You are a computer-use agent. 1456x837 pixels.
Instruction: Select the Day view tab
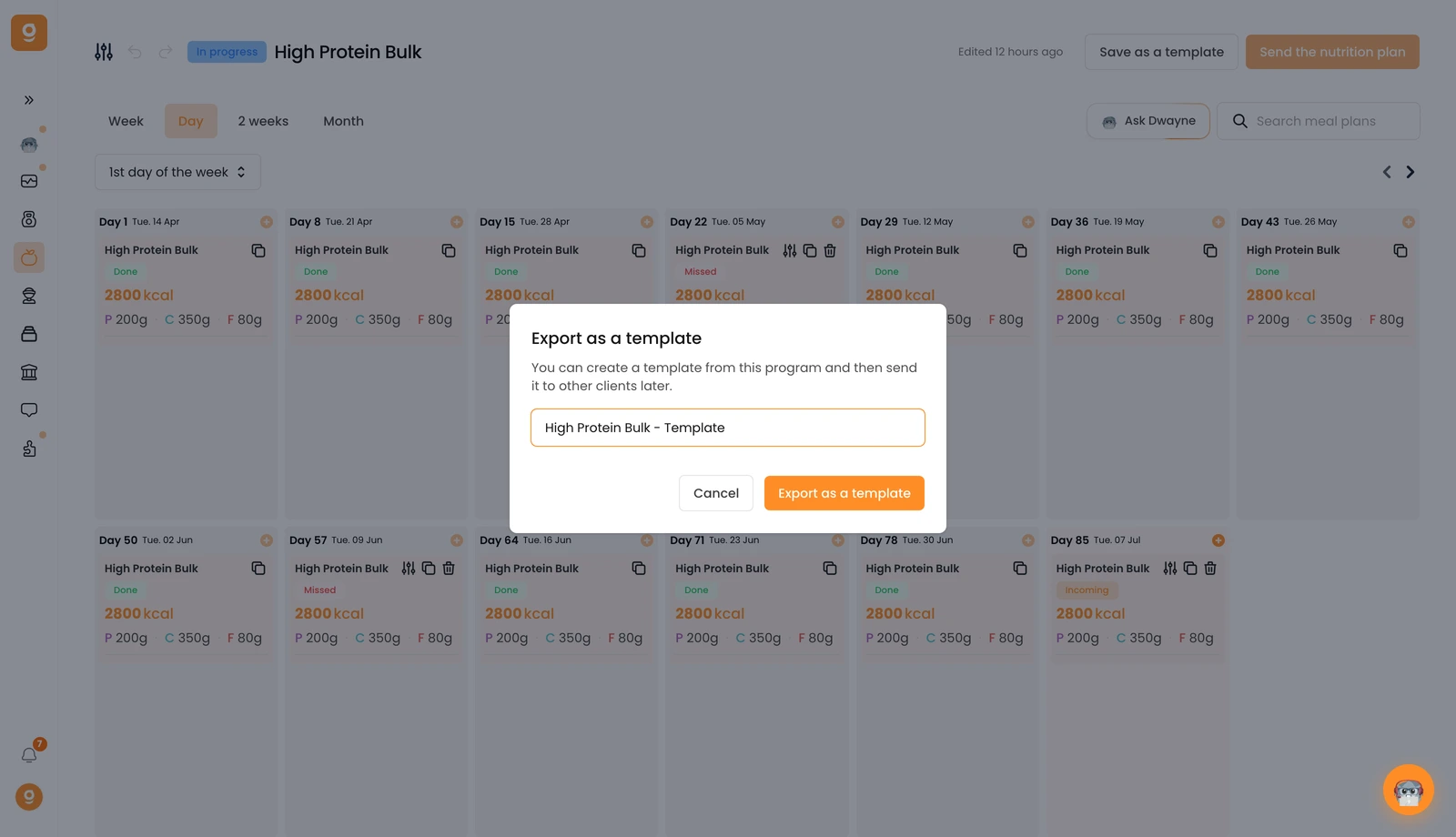[x=191, y=121]
